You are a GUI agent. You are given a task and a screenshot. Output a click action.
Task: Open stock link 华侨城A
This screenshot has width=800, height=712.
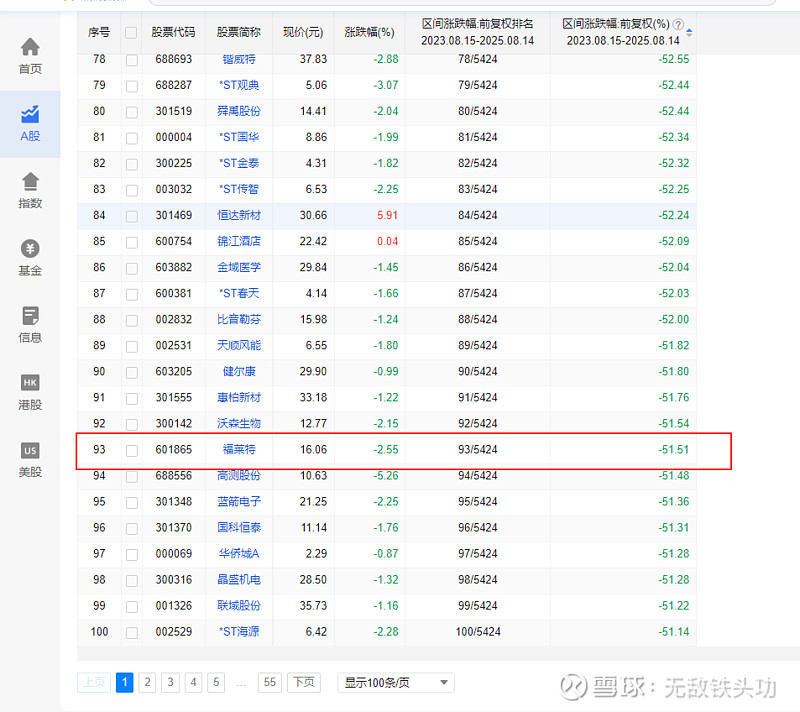pyautogui.click(x=239, y=553)
